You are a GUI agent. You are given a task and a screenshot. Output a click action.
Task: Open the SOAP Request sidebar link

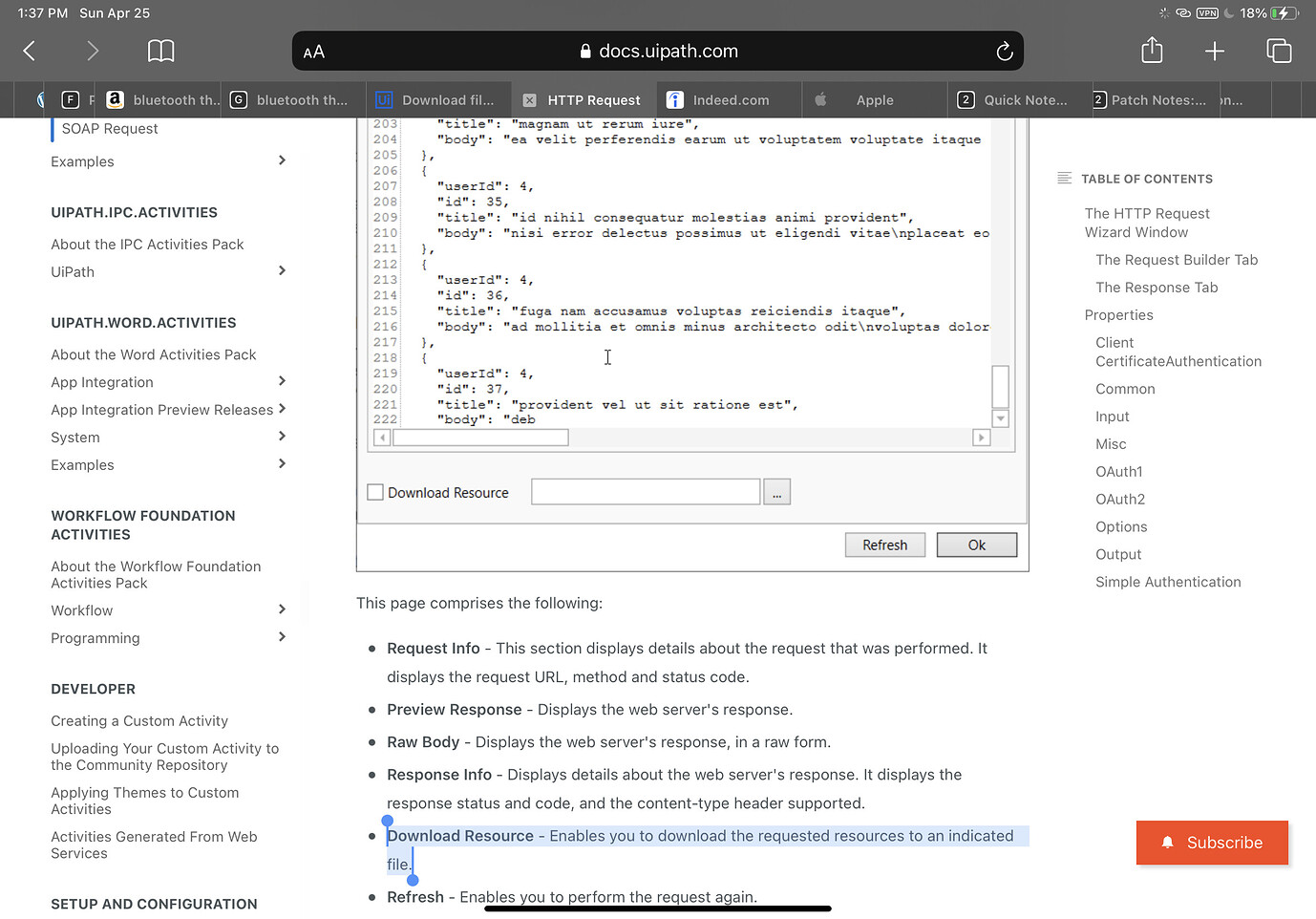click(x=110, y=129)
